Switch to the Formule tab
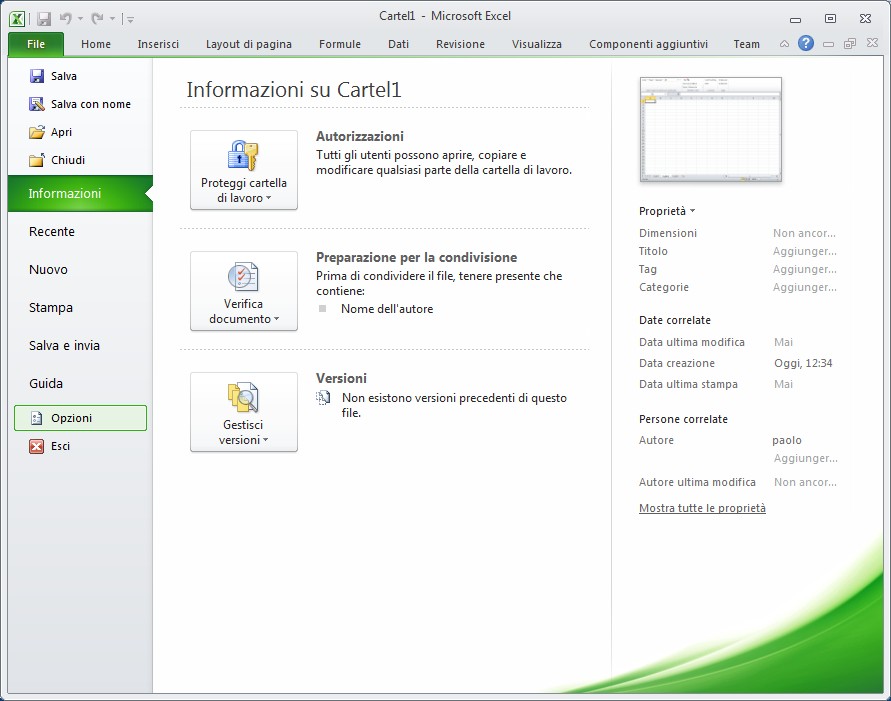Viewport: 891px width, 701px height. pyautogui.click(x=340, y=44)
